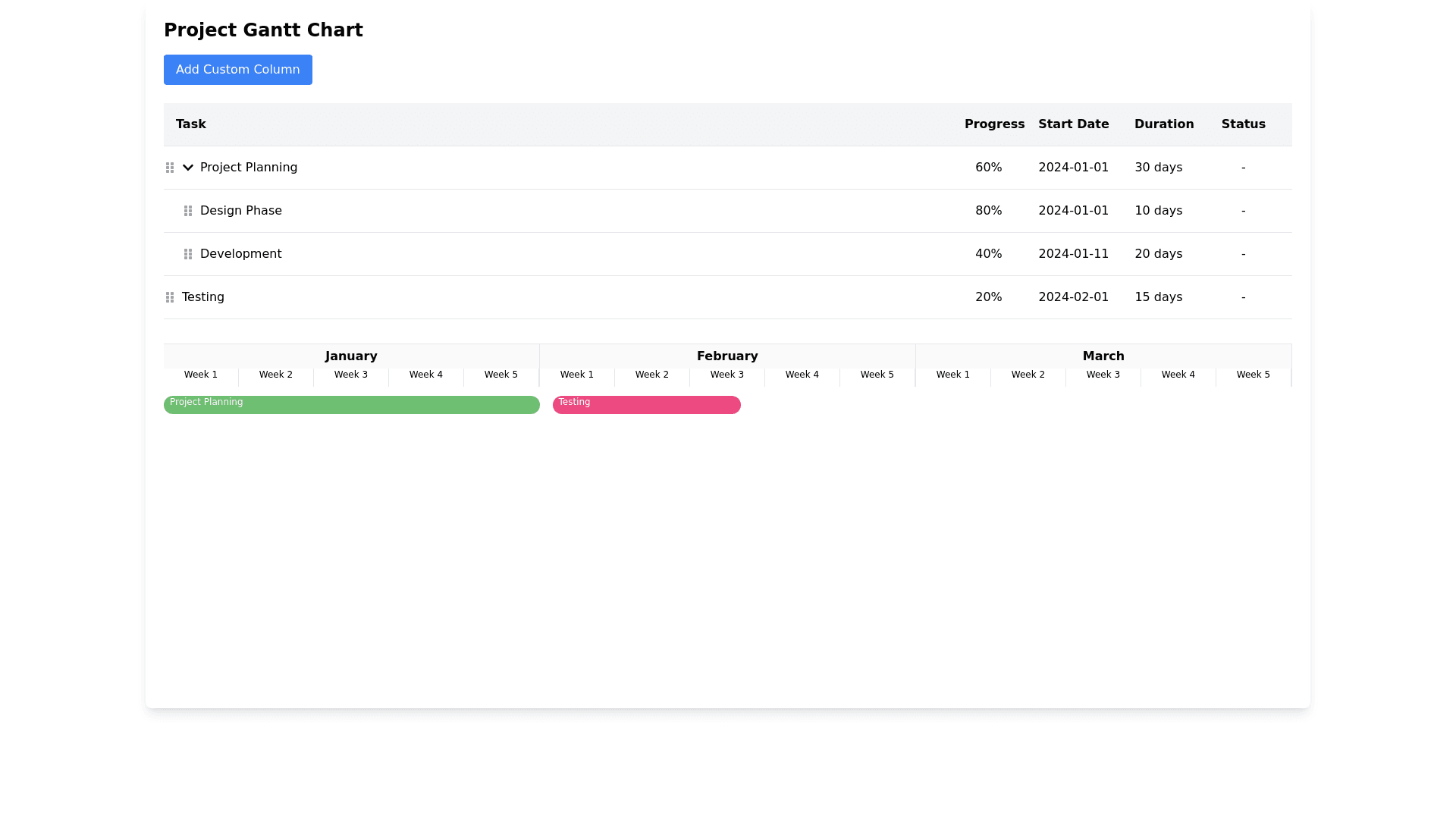This screenshot has width=1456, height=819.
Task: Click the Task column header
Action: 191,124
